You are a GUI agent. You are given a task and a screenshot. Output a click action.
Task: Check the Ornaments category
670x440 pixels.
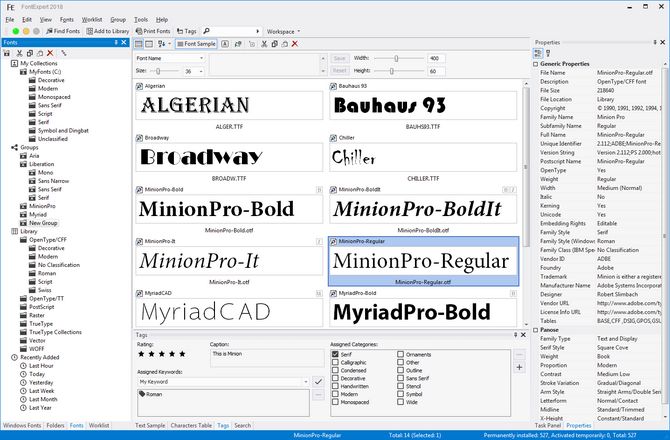(400, 354)
